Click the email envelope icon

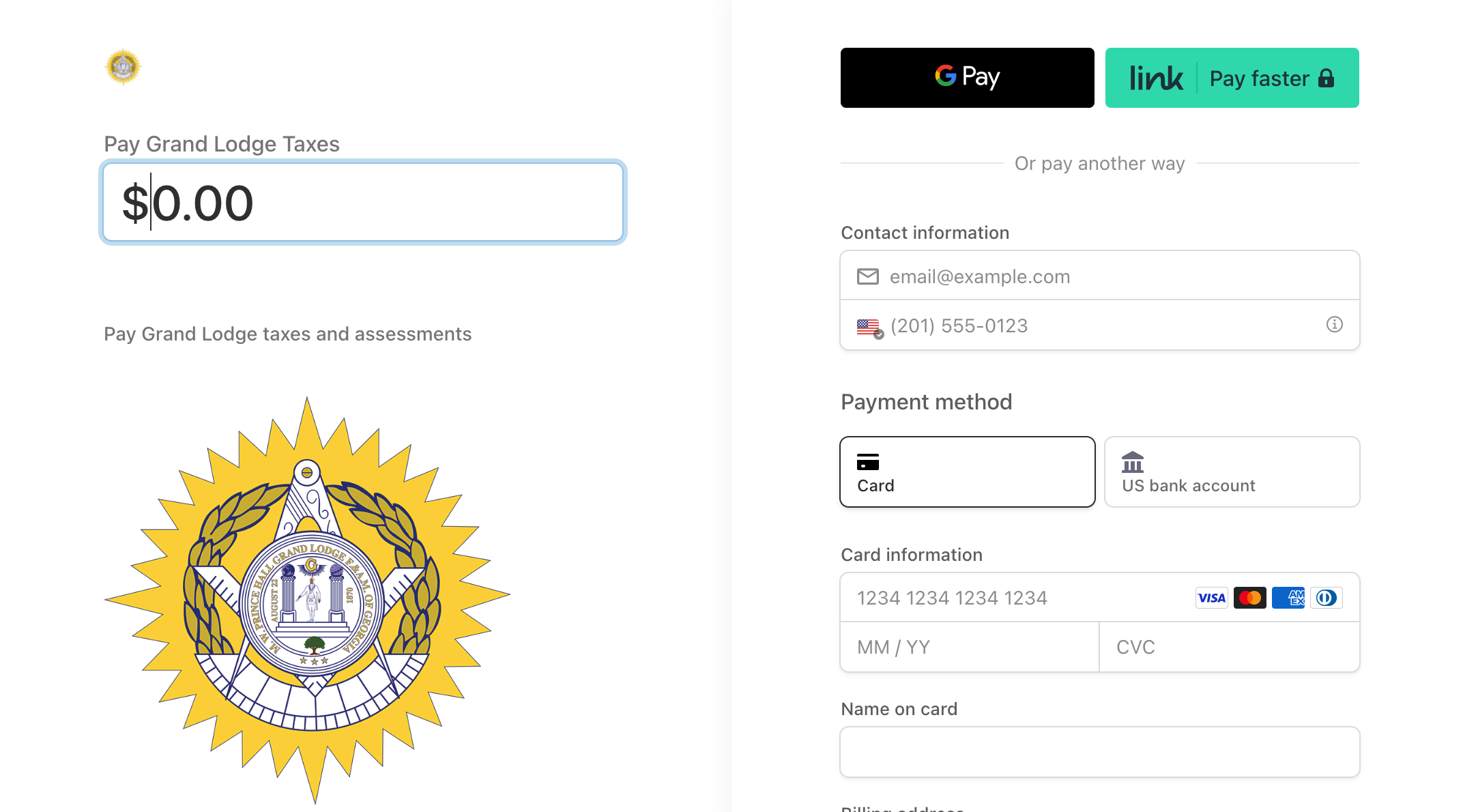tap(867, 276)
